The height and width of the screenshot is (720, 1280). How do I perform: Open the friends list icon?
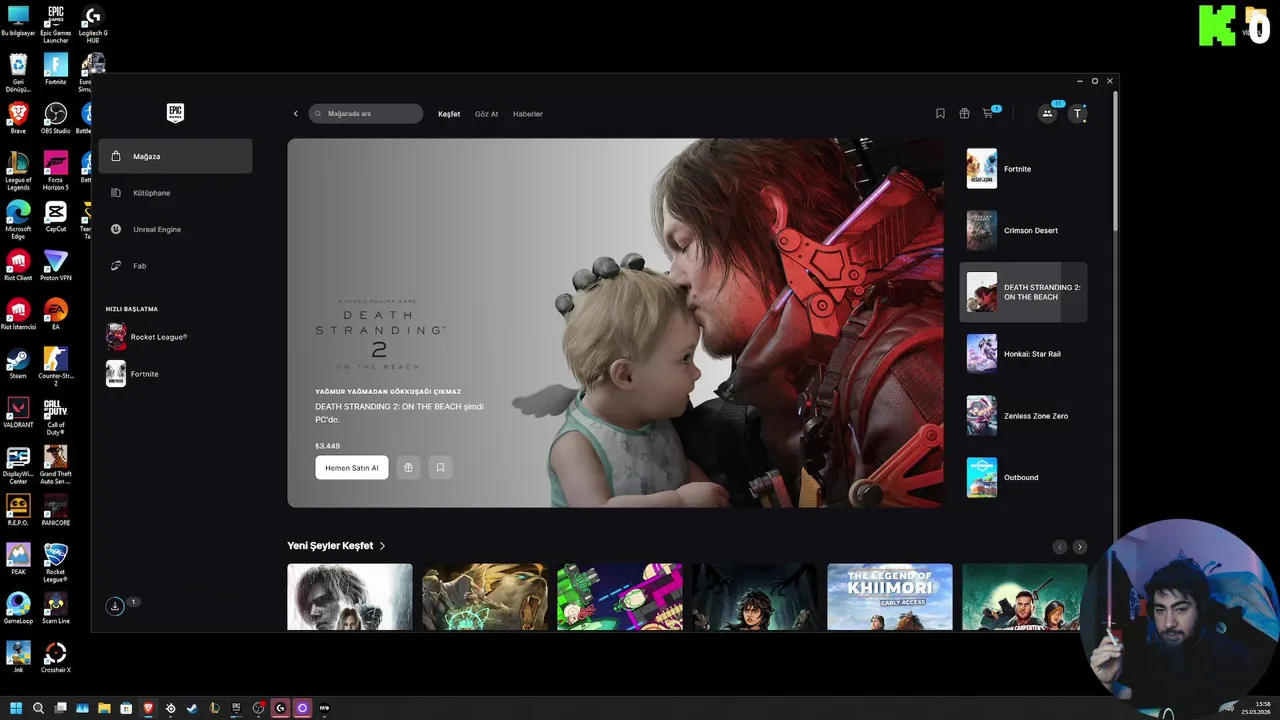(x=1047, y=114)
